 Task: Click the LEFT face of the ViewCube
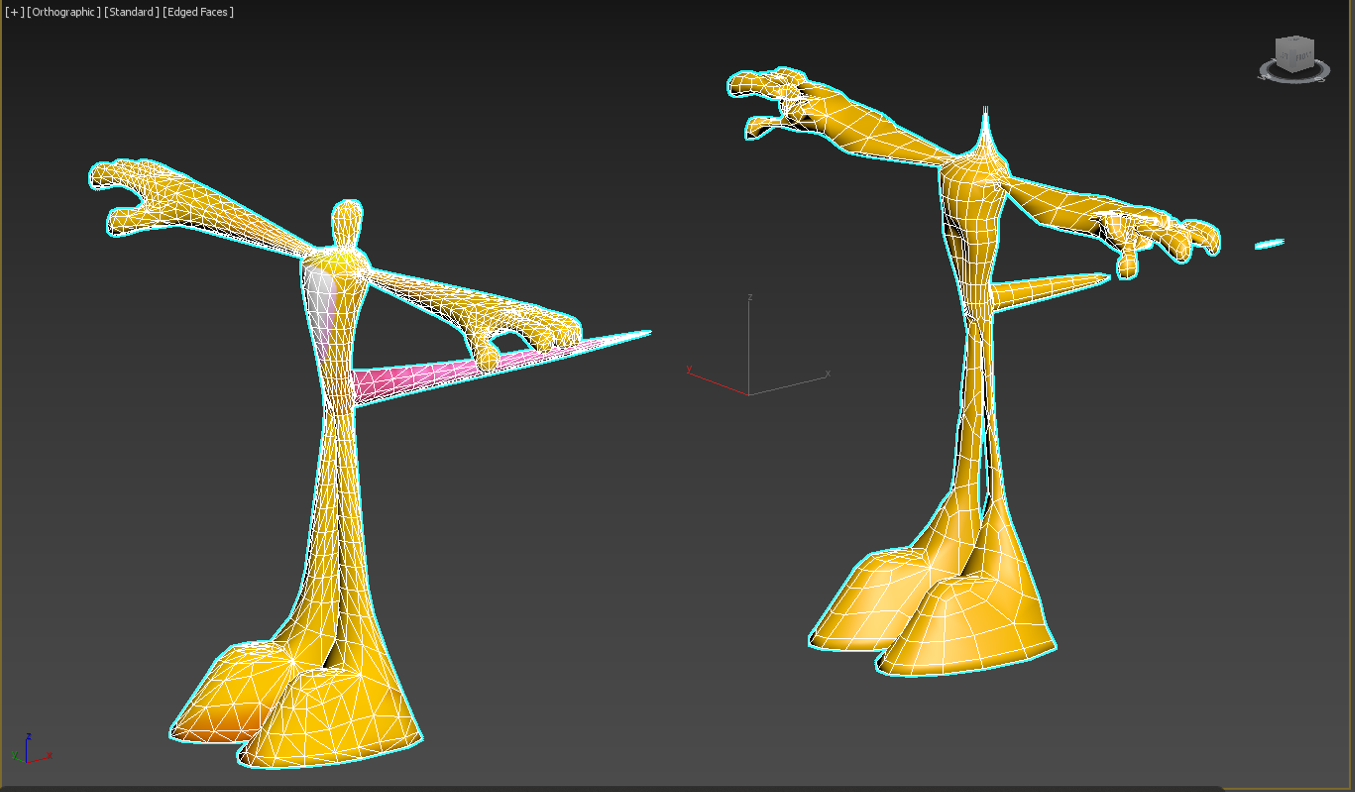(1284, 55)
